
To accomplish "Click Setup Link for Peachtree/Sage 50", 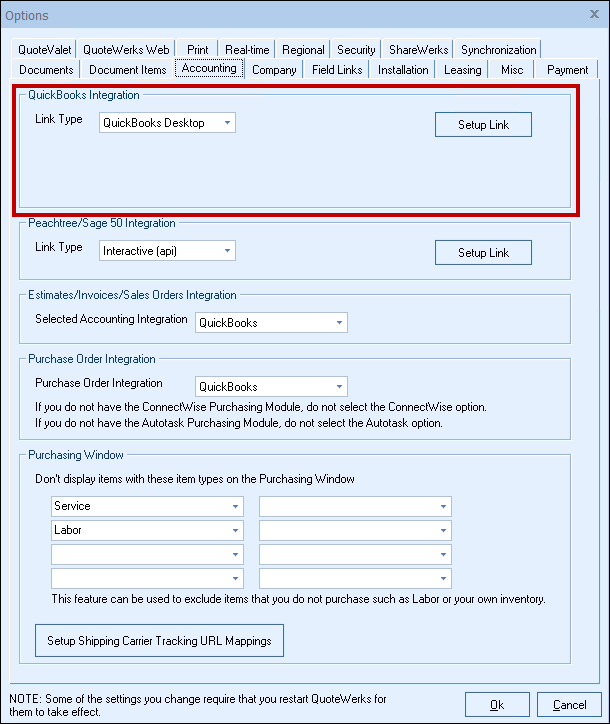I will (x=483, y=252).
